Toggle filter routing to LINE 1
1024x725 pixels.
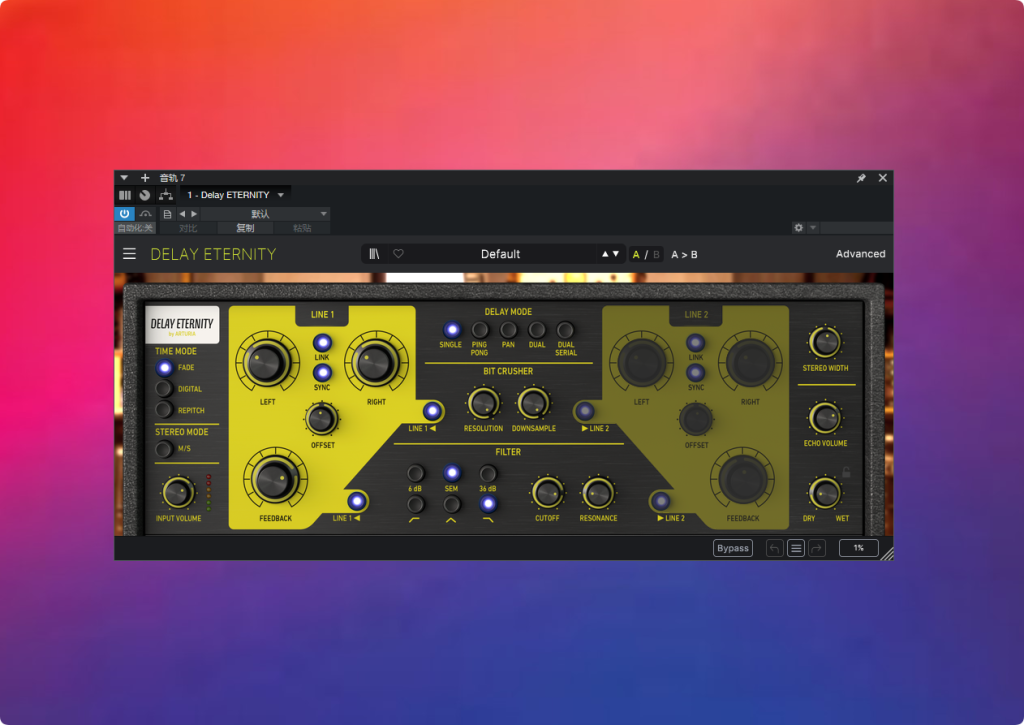(357, 501)
